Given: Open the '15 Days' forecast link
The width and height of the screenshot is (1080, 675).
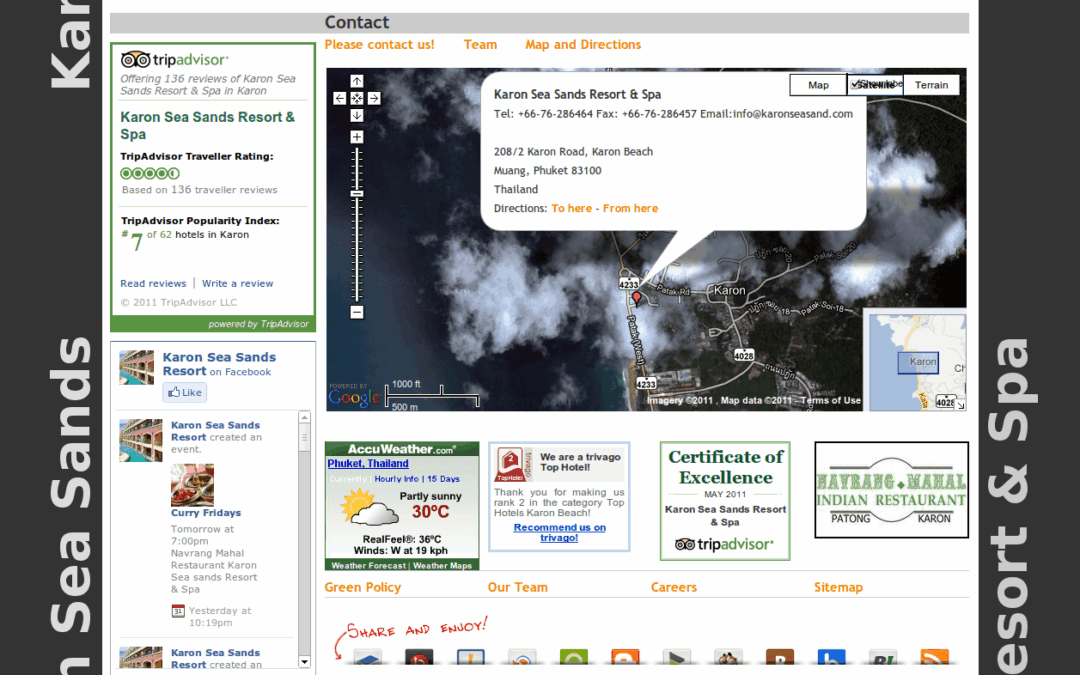Looking at the screenshot, I should (444, 479).
